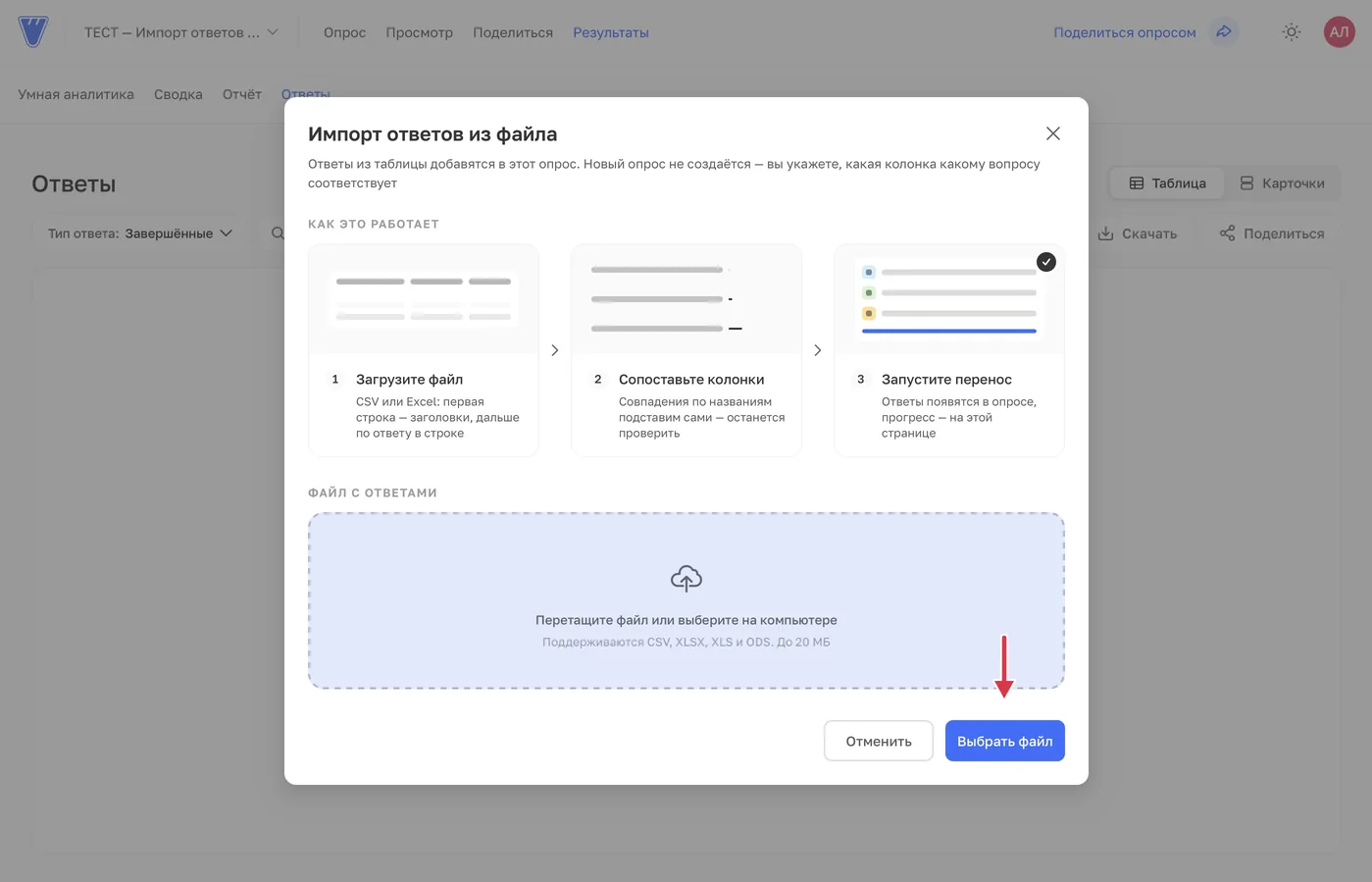Click the Сопоставьте колонки step card
This screenshot has width=1372, height=882.
tap(686, 350)
